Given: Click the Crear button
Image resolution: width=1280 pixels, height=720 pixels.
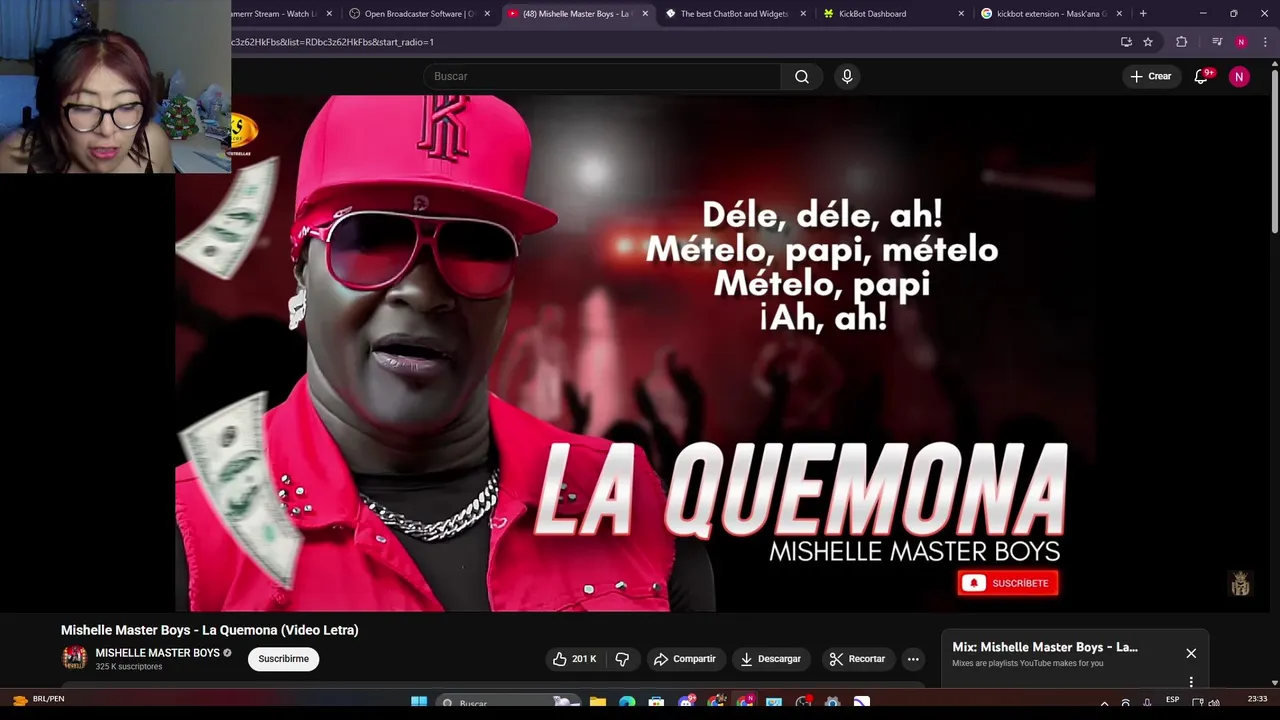Looking at the screenshot, I should coord(1150,76).
